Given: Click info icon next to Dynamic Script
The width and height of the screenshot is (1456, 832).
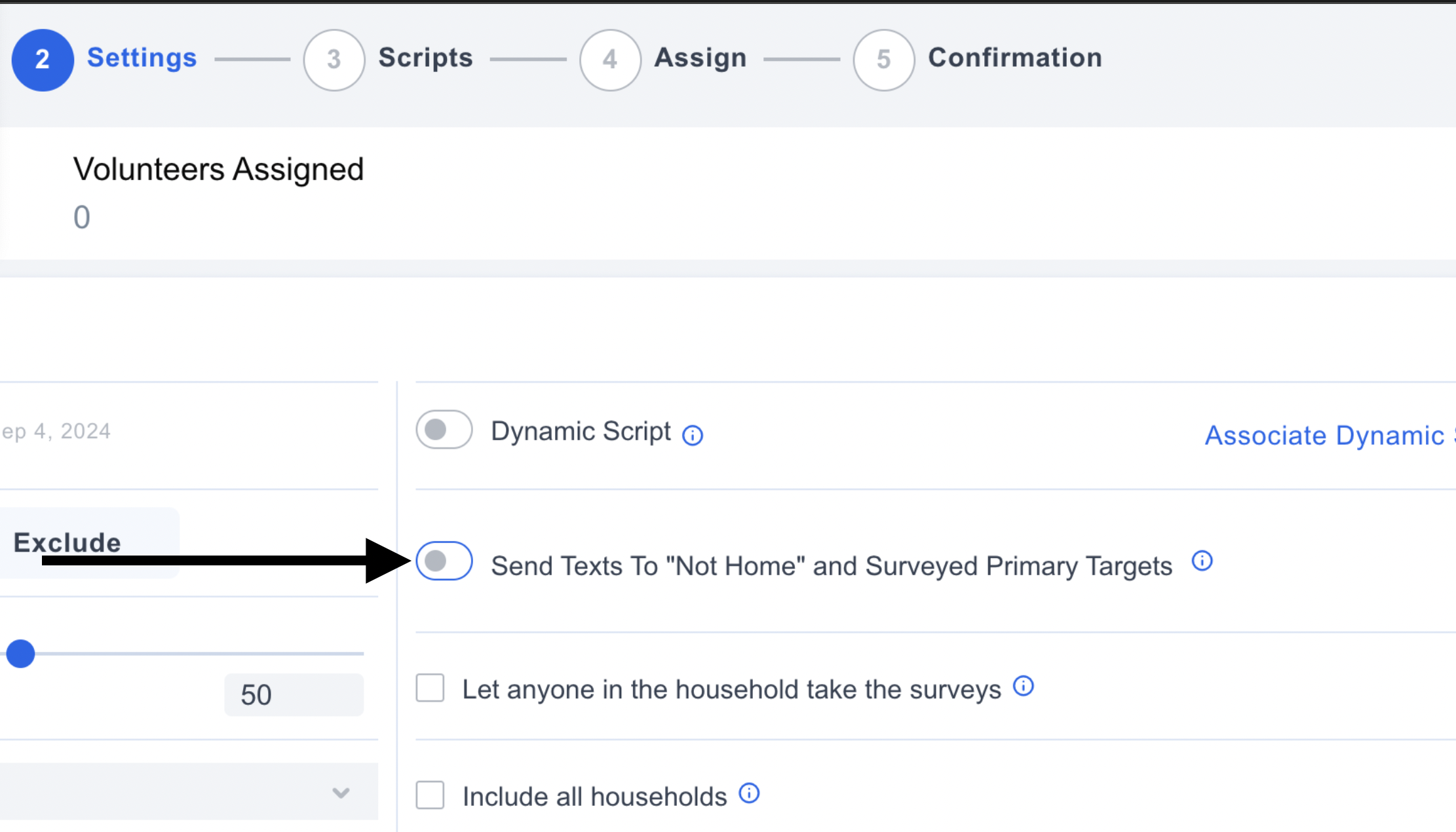Looking at the screenshot, I should [692, 435].
